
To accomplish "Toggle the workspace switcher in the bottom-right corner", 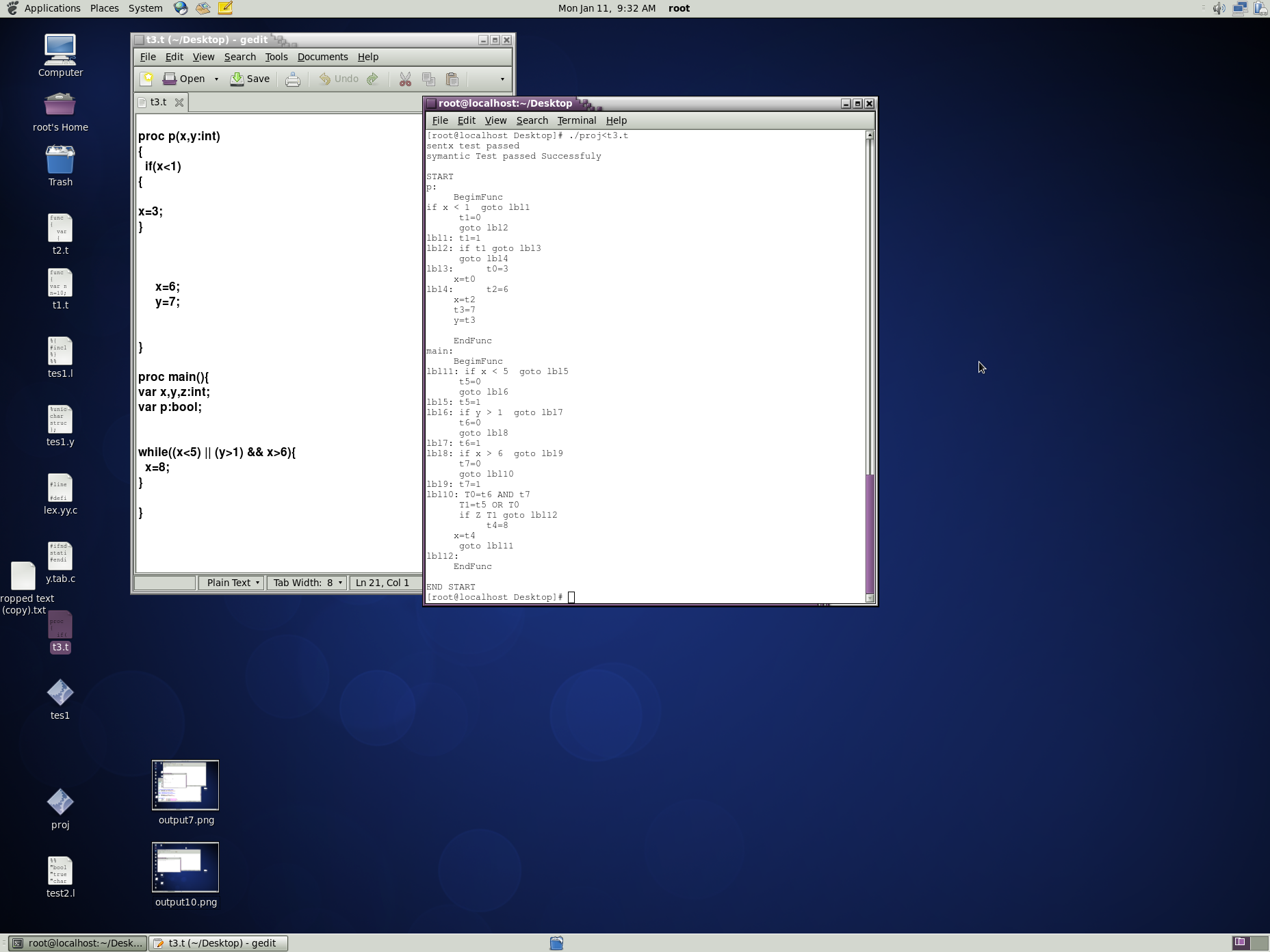I will click(1243, 943).
